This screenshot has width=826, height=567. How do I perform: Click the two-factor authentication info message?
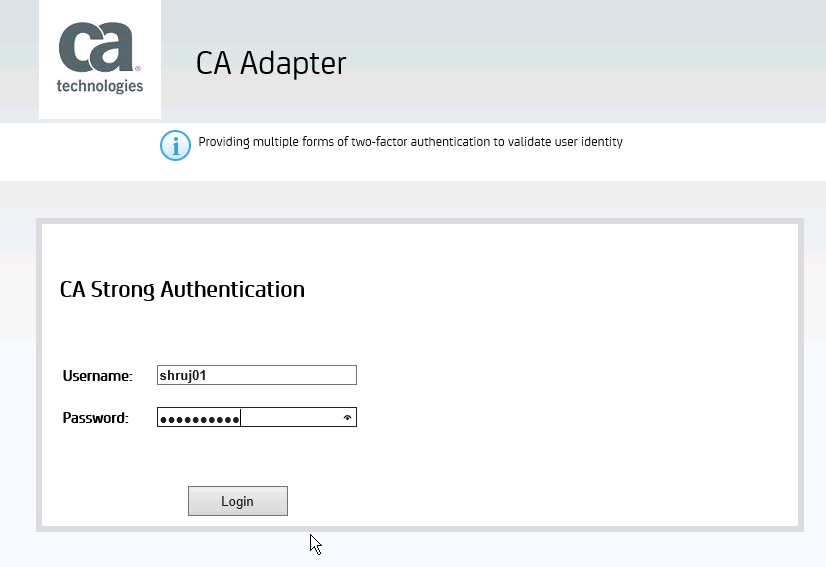[x=410, y=142]
